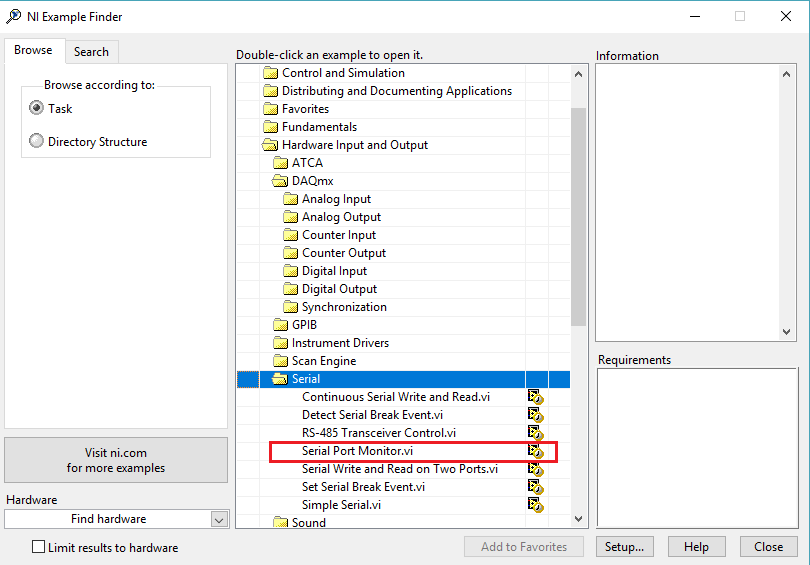The width and height of the screenshot is (810, 565).
Task: Click the Analog Output folder icon
Action: tap(291, 217)
